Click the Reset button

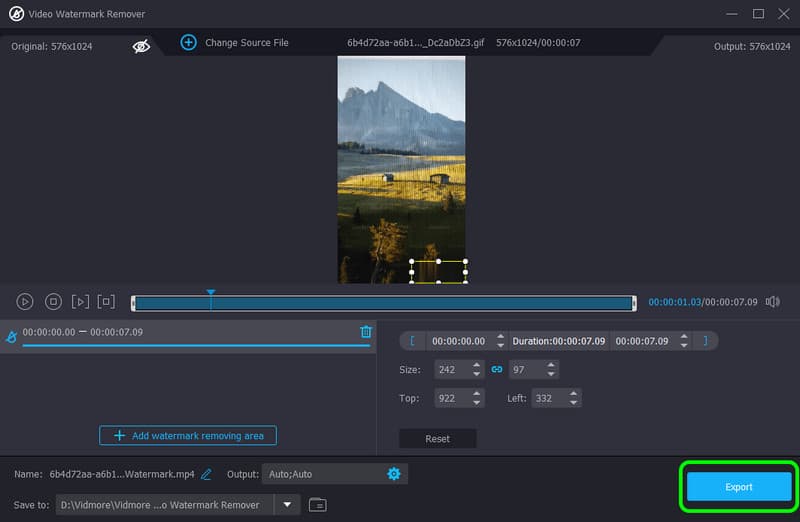click(437, 439)
